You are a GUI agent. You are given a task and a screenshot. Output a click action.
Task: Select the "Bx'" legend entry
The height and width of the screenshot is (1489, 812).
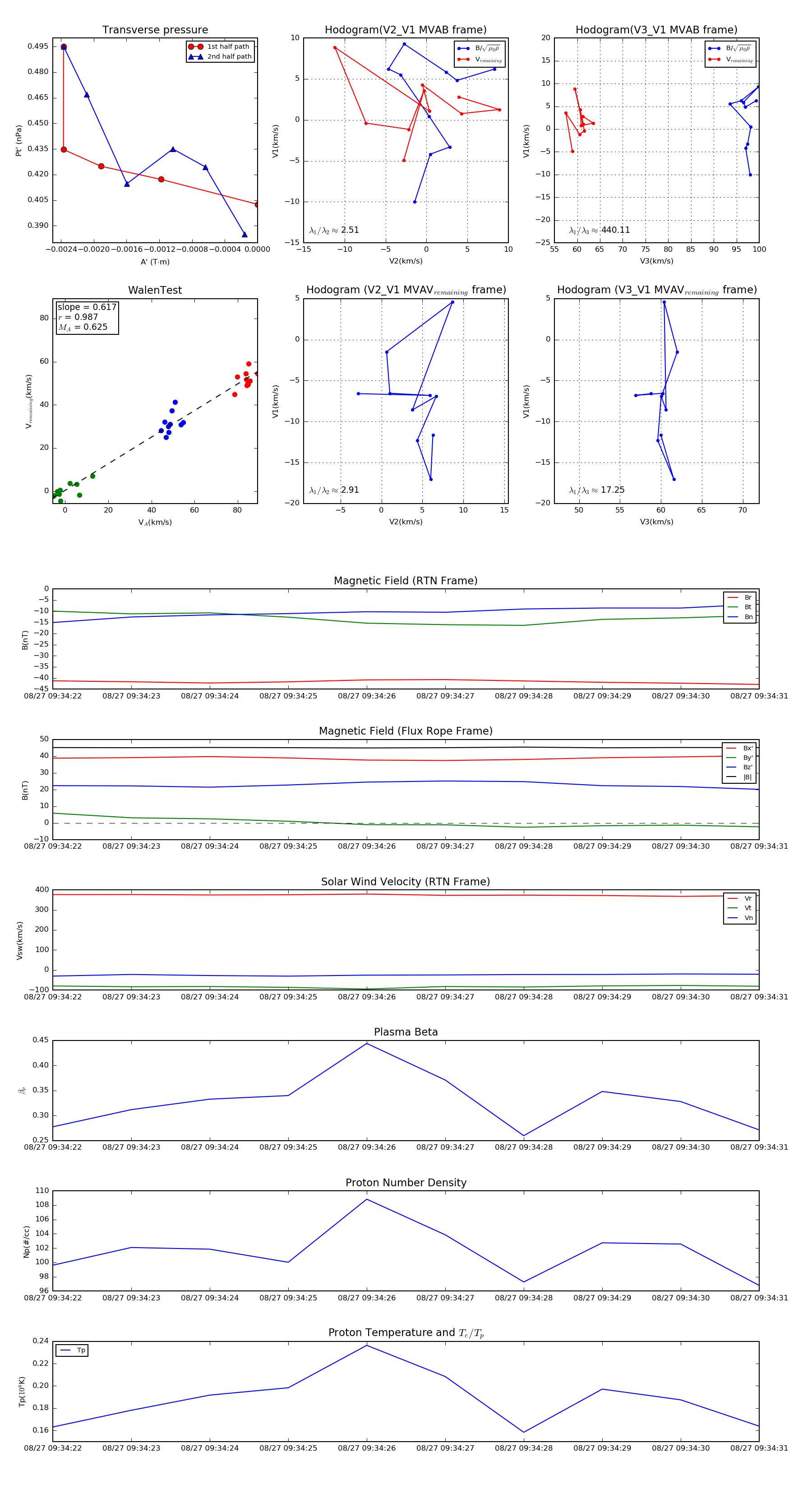[x=740, y=748]
